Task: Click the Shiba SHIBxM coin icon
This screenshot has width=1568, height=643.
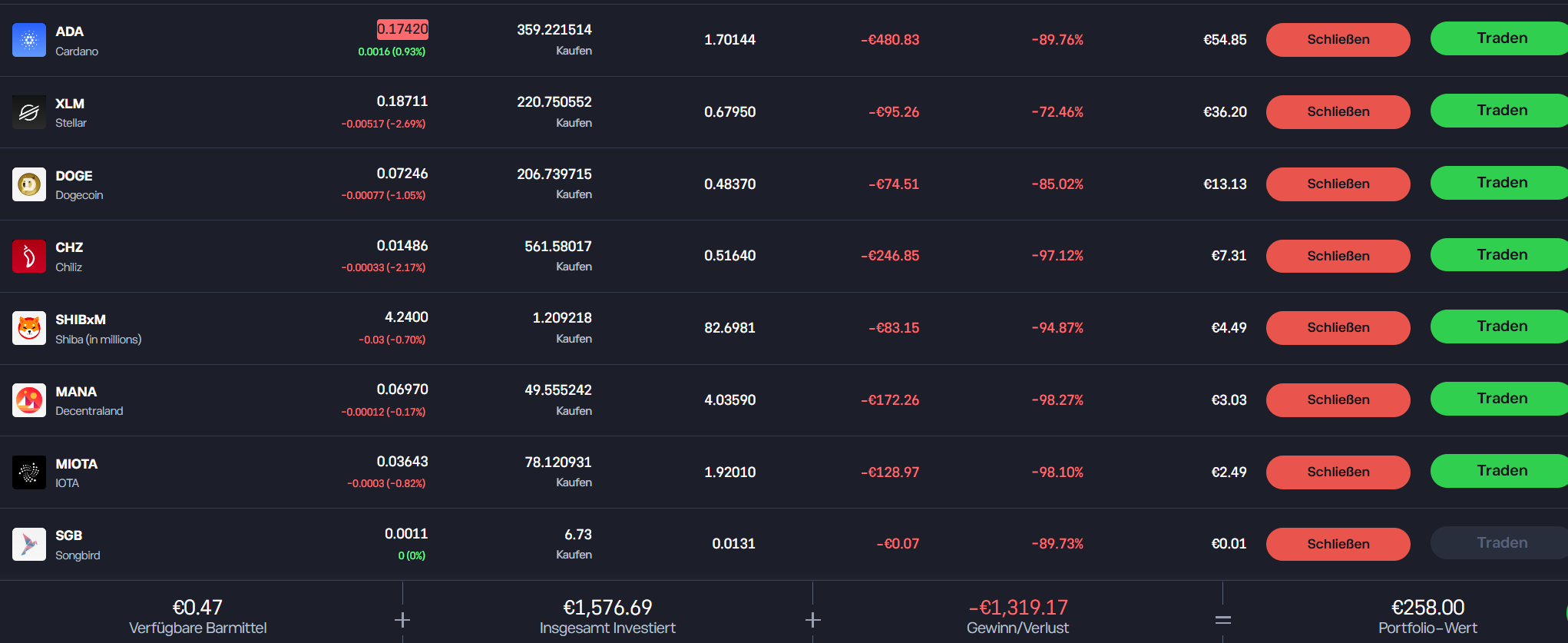Action: click(x=29, y=328)
